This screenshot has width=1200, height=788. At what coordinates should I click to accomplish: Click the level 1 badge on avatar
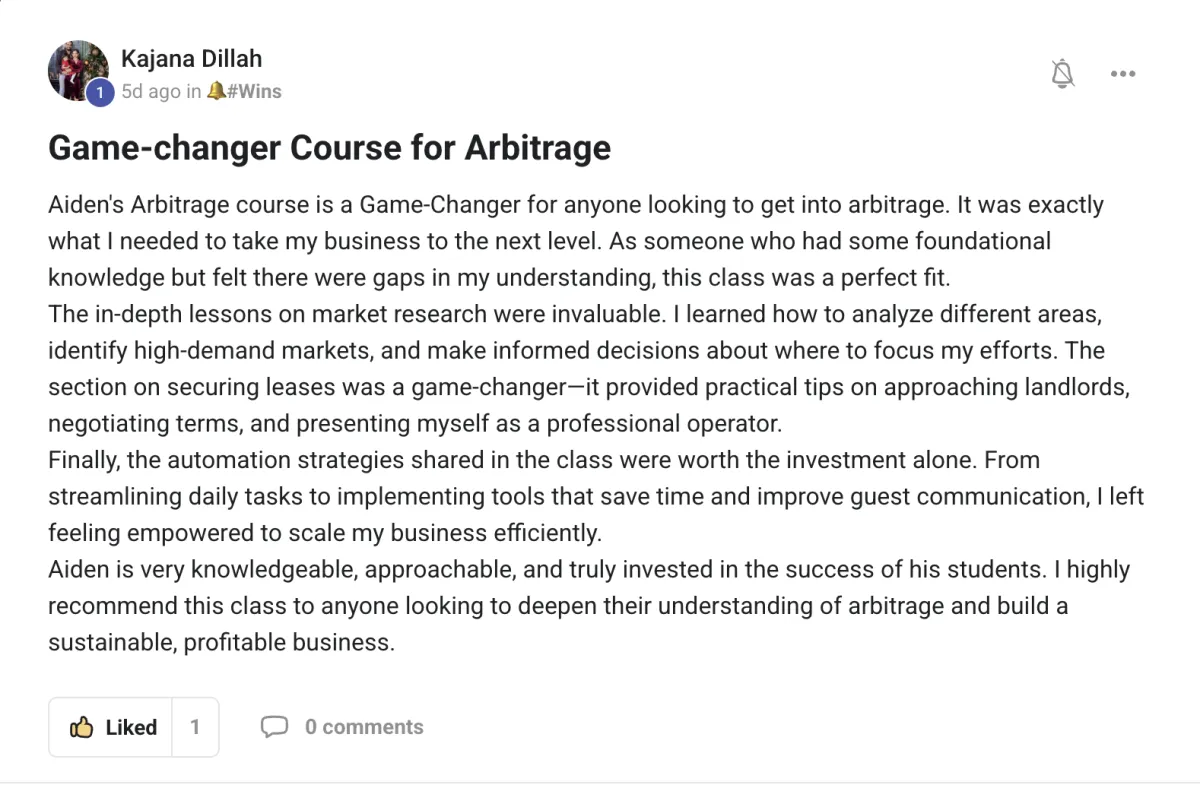click(98, 93)
